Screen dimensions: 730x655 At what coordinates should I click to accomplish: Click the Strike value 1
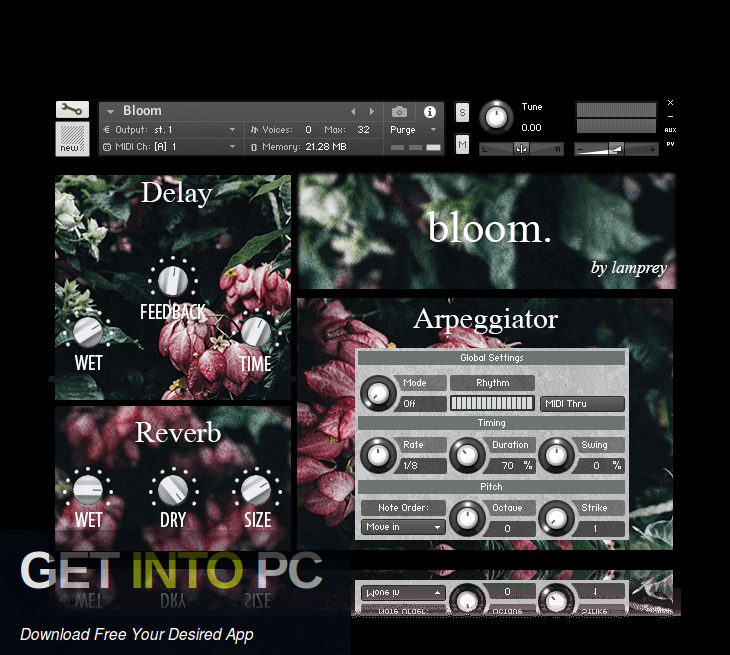(595, 529)
